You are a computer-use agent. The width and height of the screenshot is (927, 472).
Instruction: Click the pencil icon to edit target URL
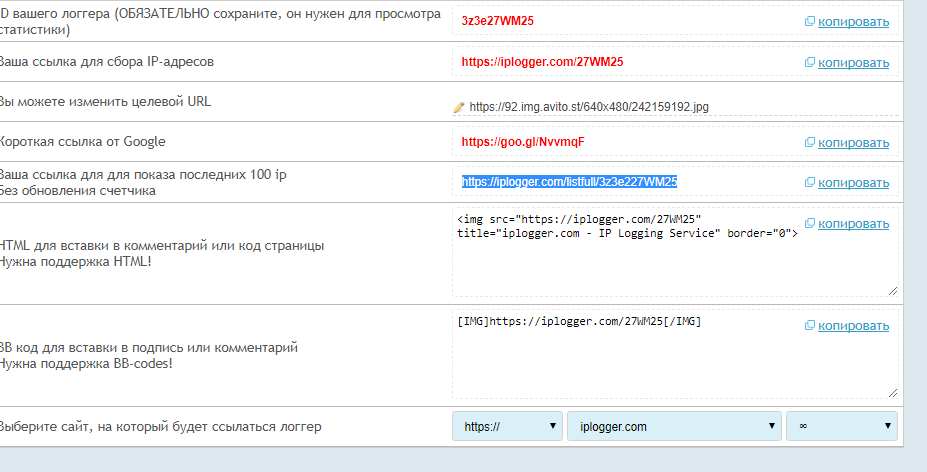point(459,107)
